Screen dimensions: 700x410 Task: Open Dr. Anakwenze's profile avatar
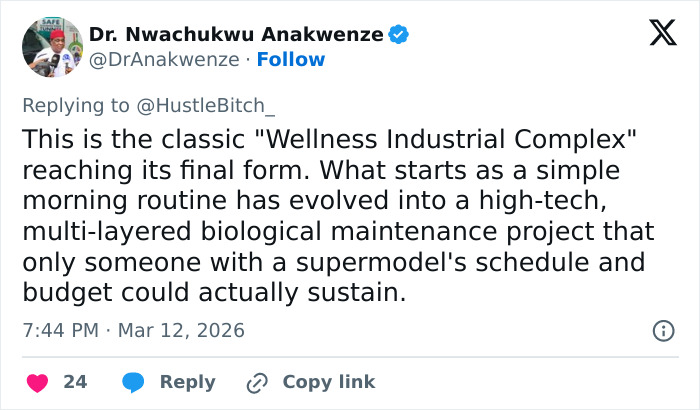click(52, 47)
